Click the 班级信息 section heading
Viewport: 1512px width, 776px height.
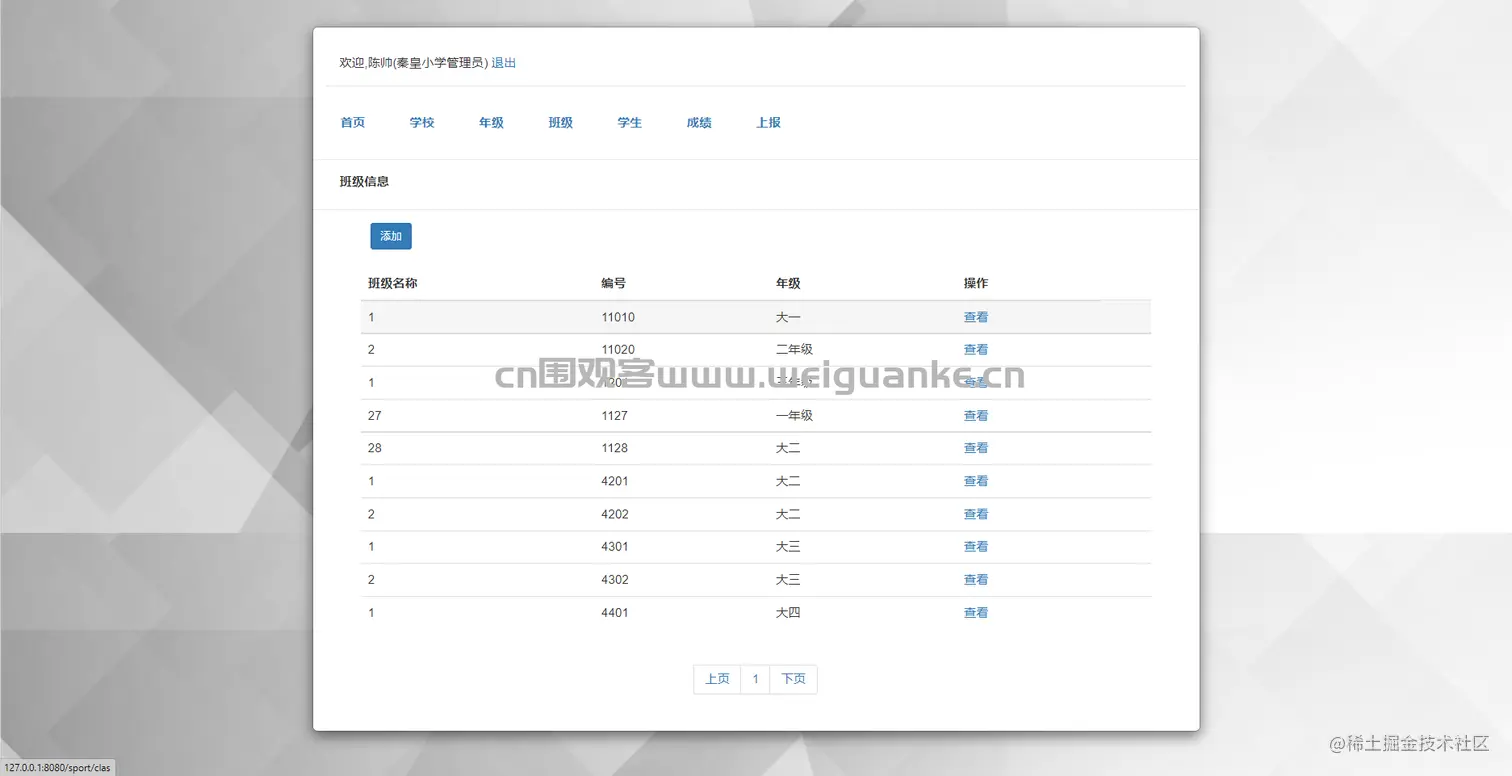click(364, 182)
